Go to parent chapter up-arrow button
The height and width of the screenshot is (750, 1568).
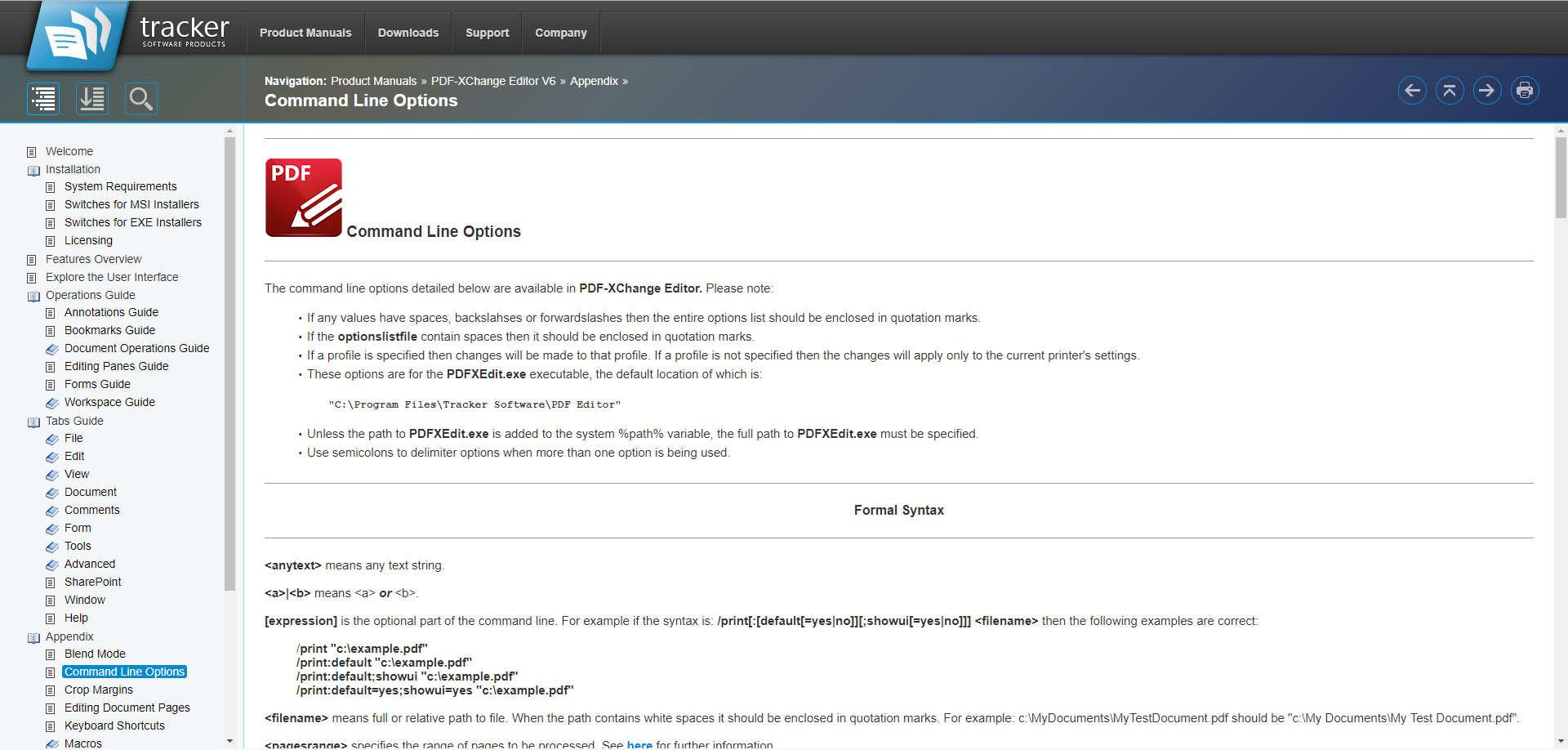coord(1450,90)
